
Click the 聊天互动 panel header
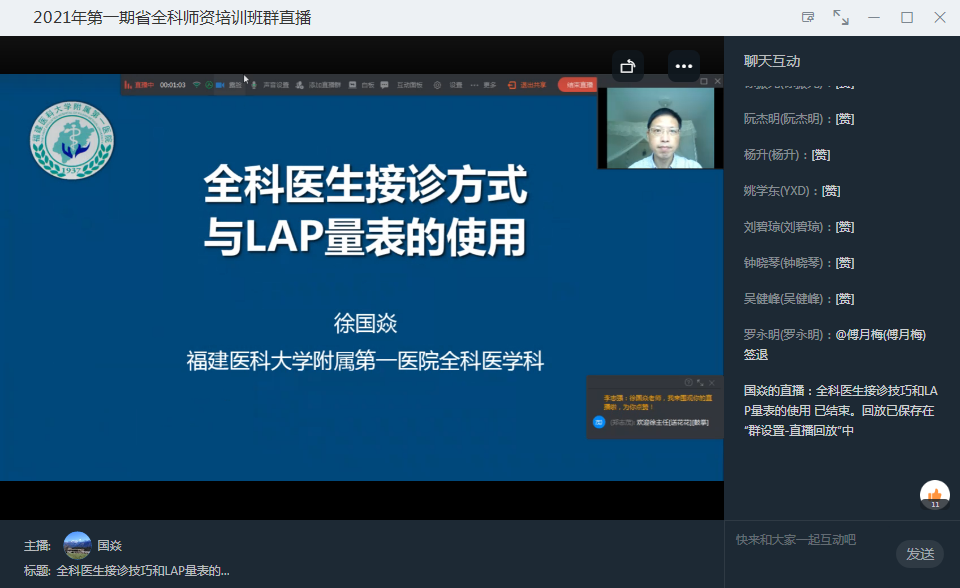pos(772,61)
